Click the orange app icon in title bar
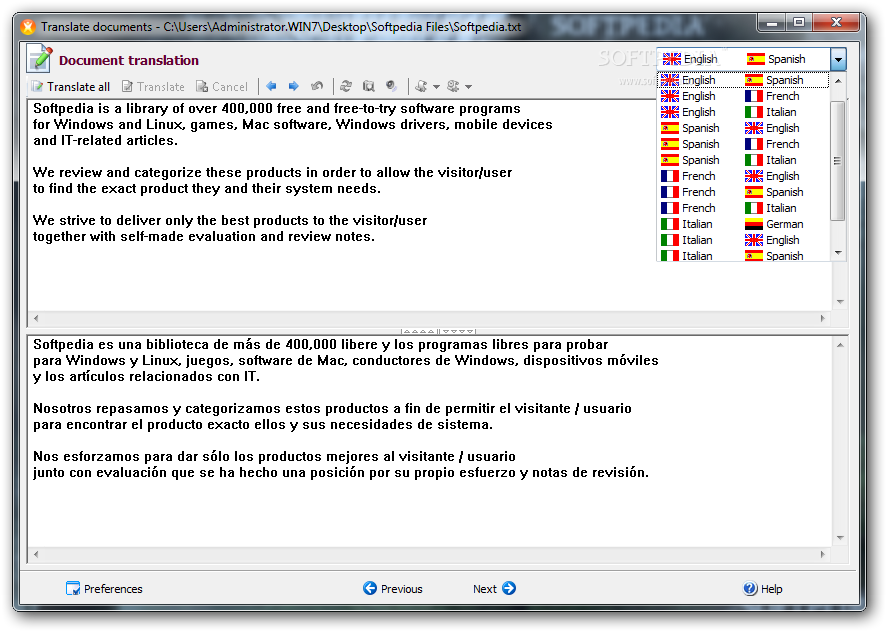 click(28, 27)
